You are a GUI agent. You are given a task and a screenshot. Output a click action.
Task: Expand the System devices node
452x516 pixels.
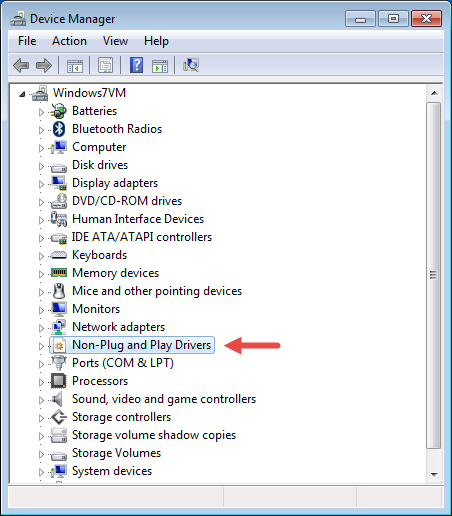click(41, 472)
